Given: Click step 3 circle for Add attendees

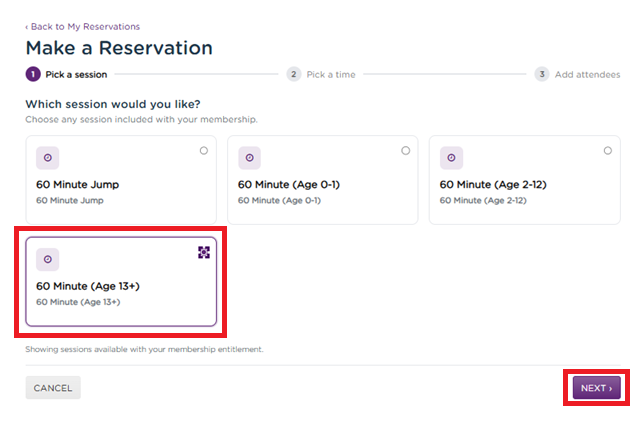Looking at the screenshot, I should click(542, 74).
